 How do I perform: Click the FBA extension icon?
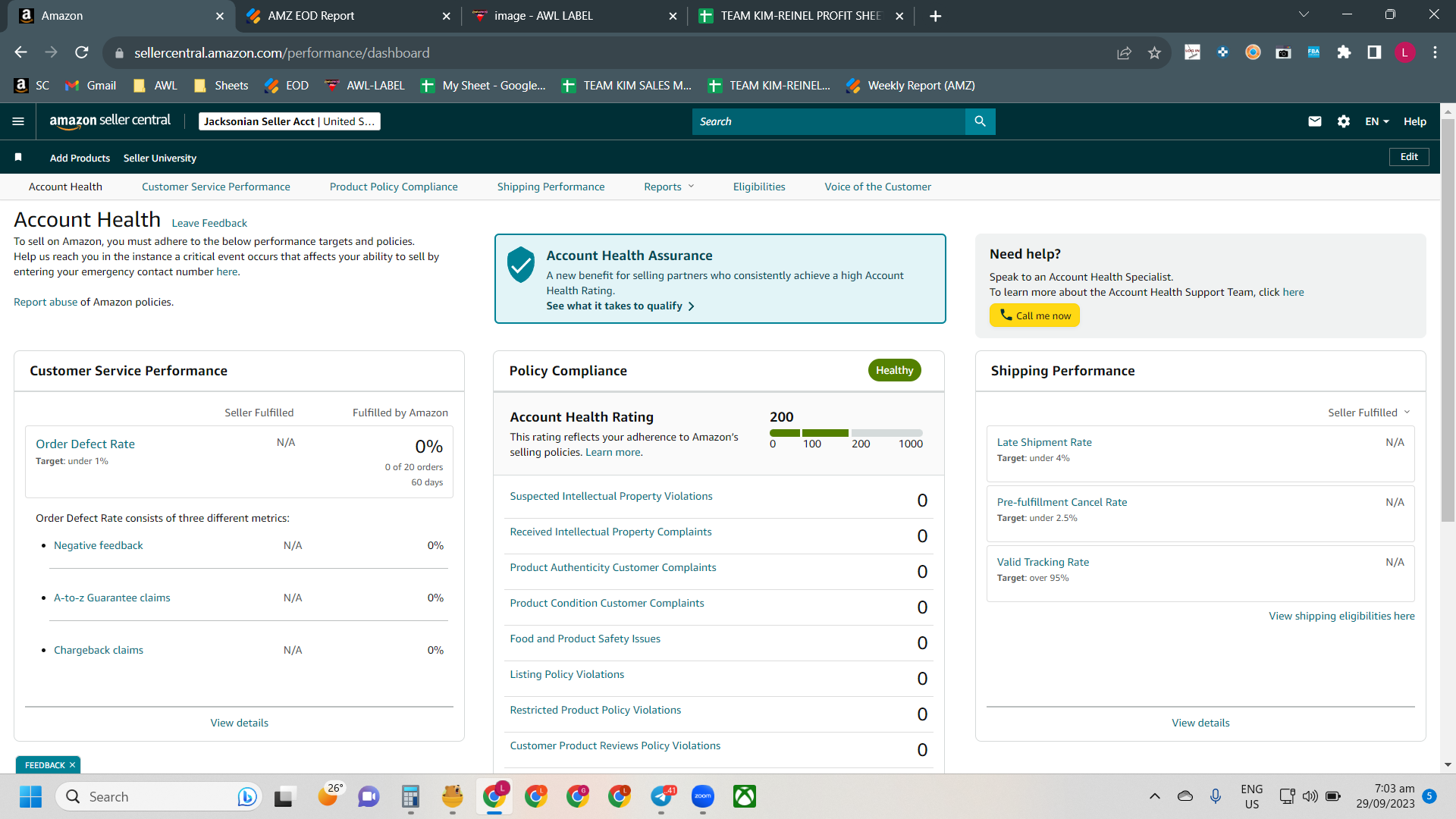tap(1313, 52)
